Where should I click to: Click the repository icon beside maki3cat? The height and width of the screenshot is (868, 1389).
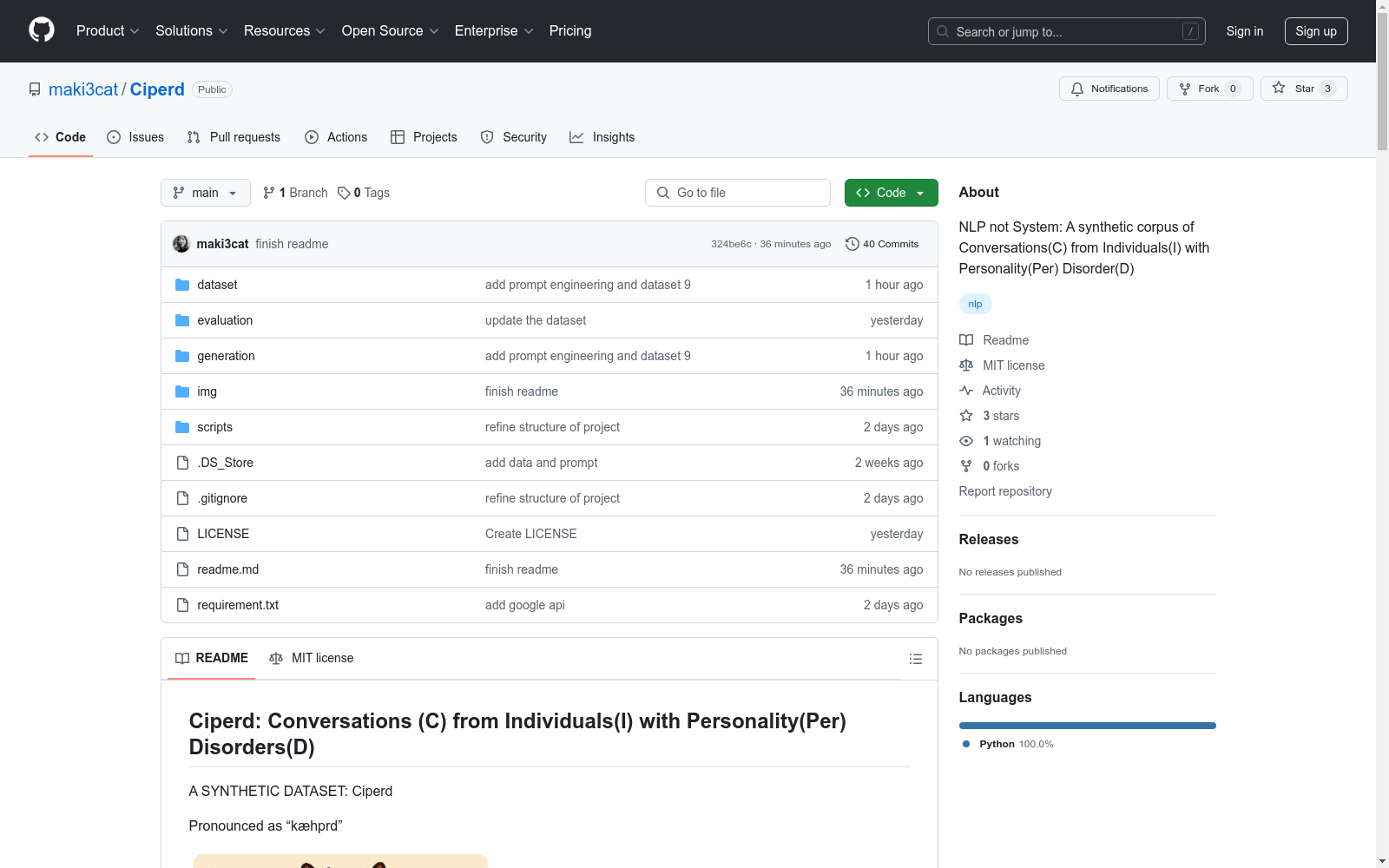[35, 89]
